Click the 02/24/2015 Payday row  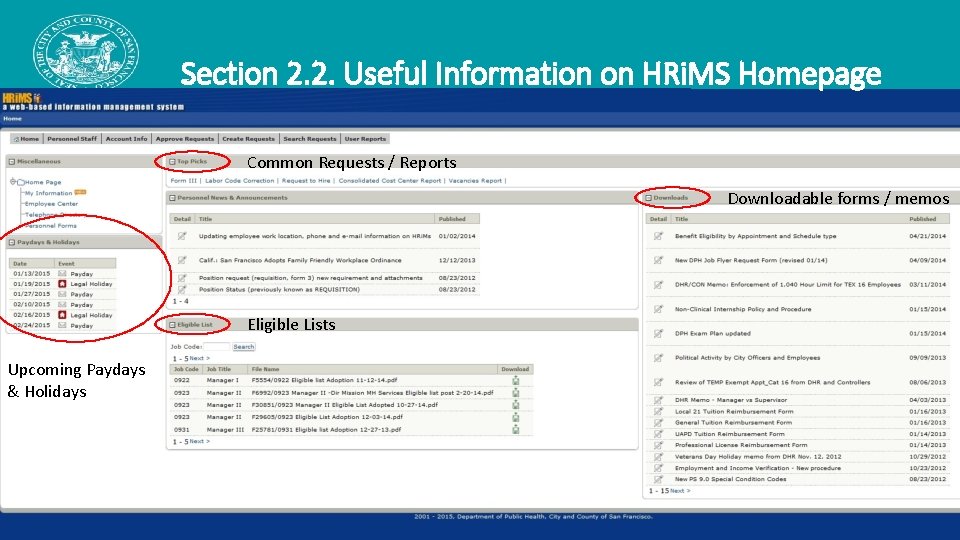coord(62,326)
